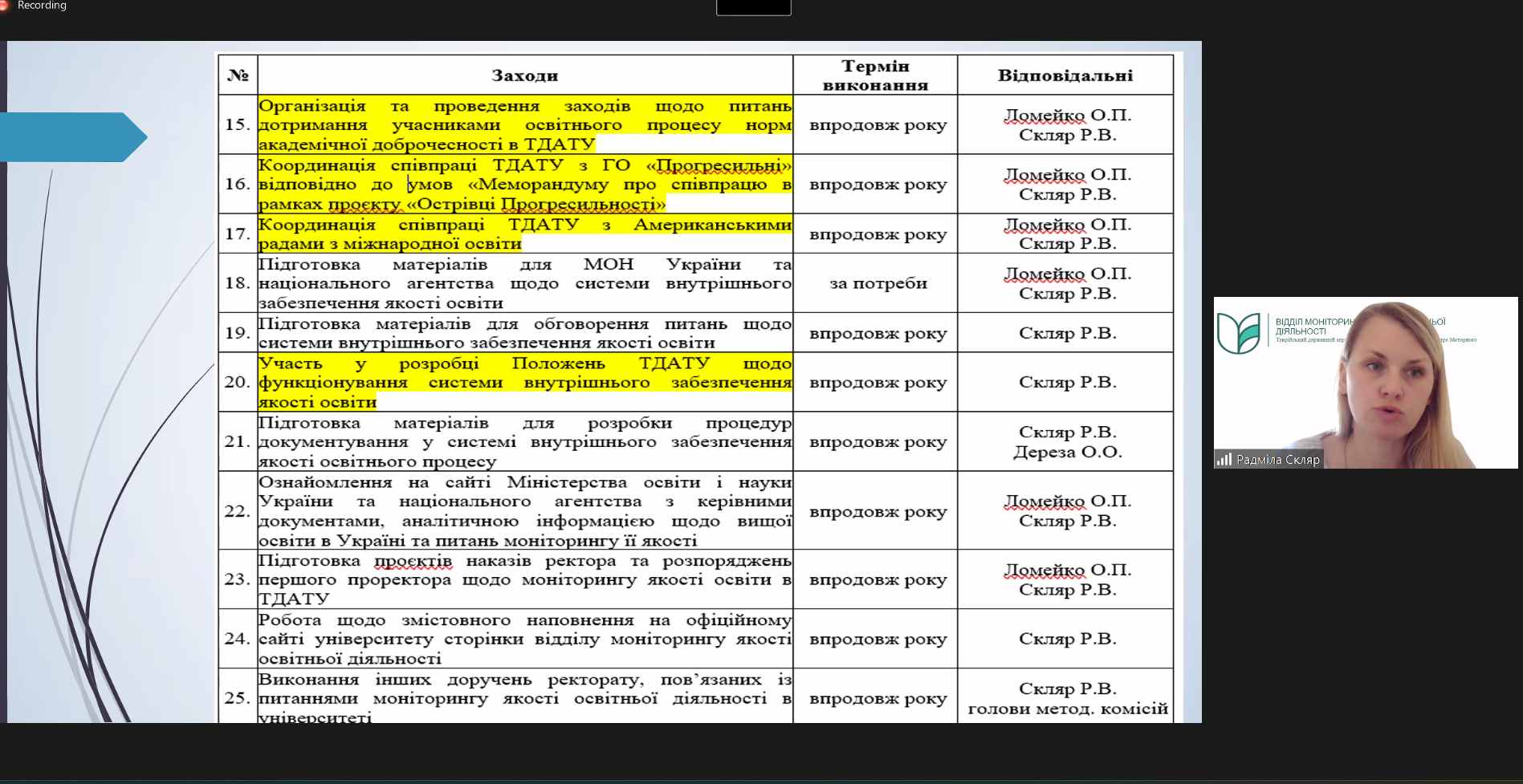The width and height of the screenshot is (1523, 784).
Task: Click the Заходи column header
Action: (x=524, y=75)
